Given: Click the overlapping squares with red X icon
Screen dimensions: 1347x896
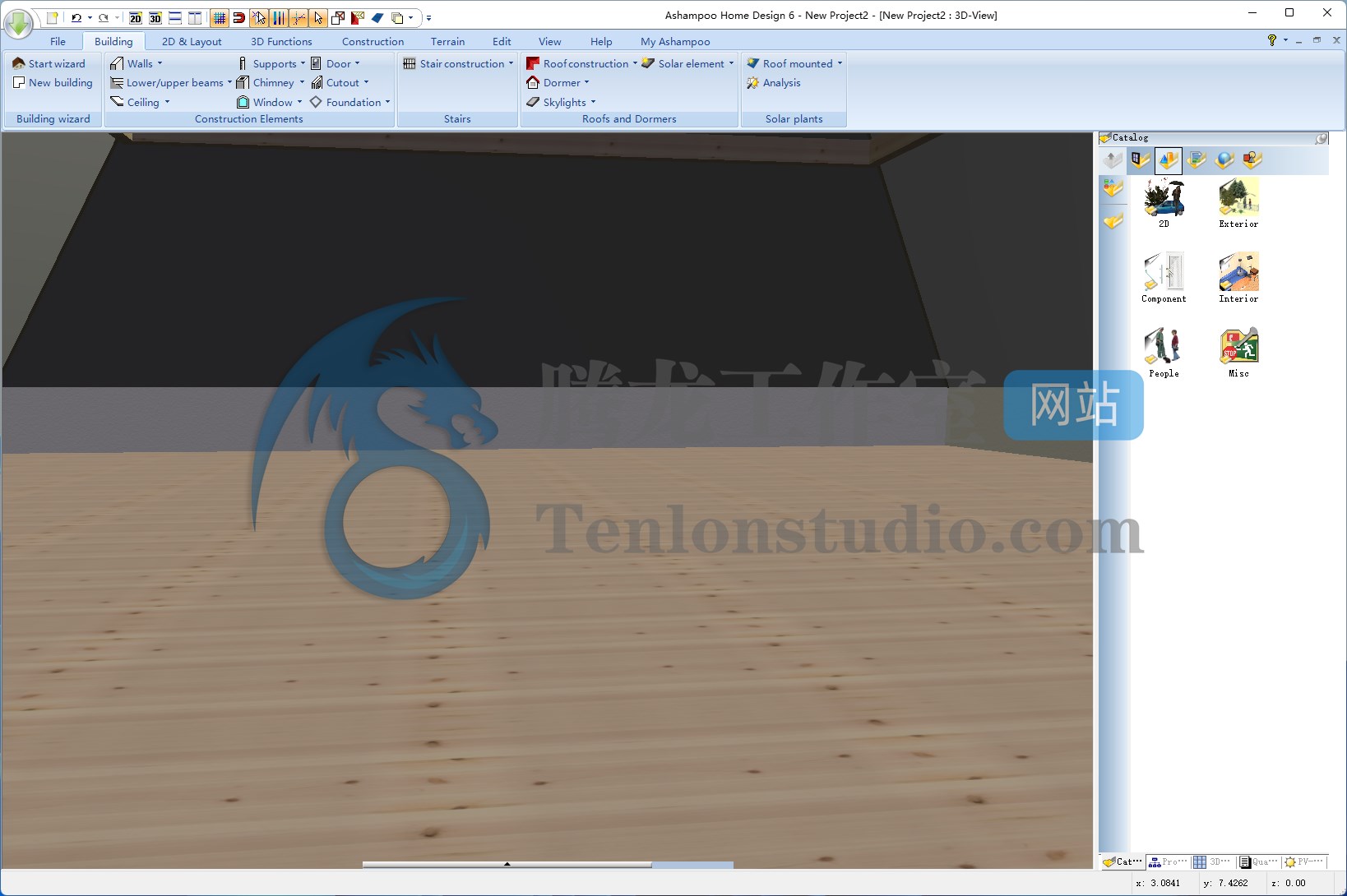Looking at the screenshot, I should click(x=338, y=17).
